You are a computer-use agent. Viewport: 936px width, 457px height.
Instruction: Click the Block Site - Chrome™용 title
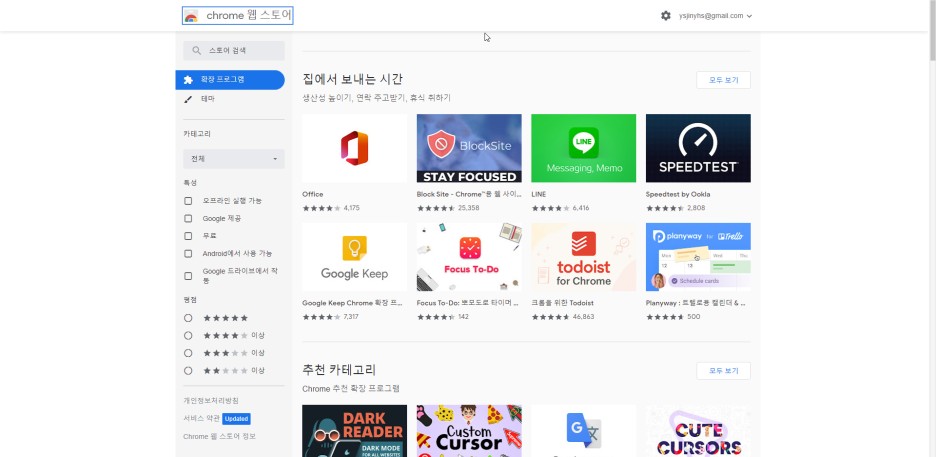469,194
